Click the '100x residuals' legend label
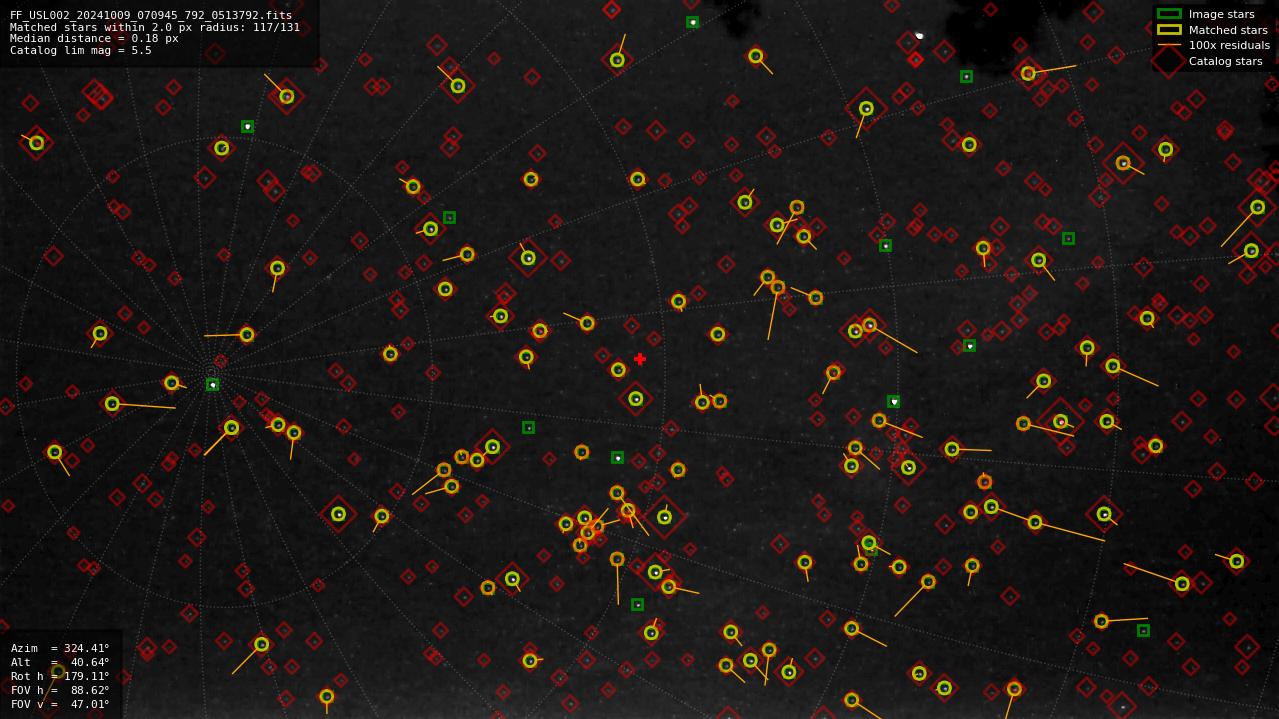Image resolution: width=1279 pixels, height=719 pixels. click(x=1229, y=45)
